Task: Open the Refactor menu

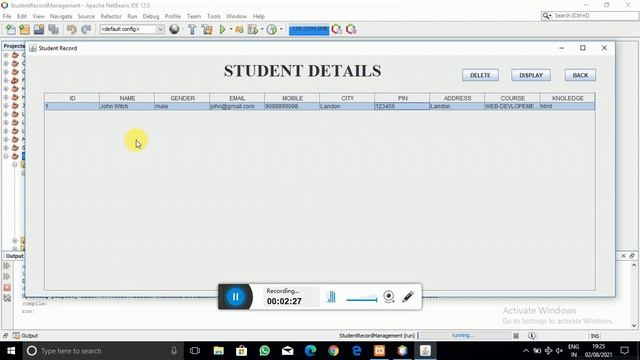Action: pyautogui.click(x=111, y=16)
